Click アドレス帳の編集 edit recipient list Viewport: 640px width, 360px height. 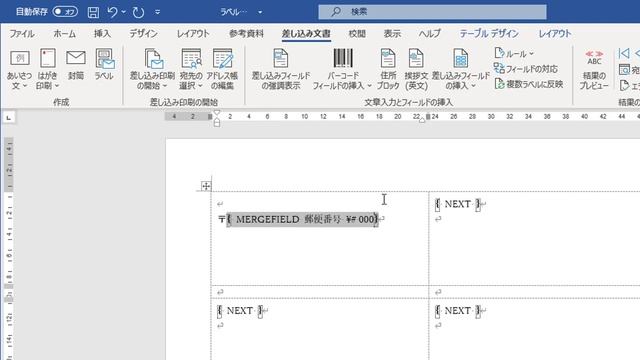[222, 69]
